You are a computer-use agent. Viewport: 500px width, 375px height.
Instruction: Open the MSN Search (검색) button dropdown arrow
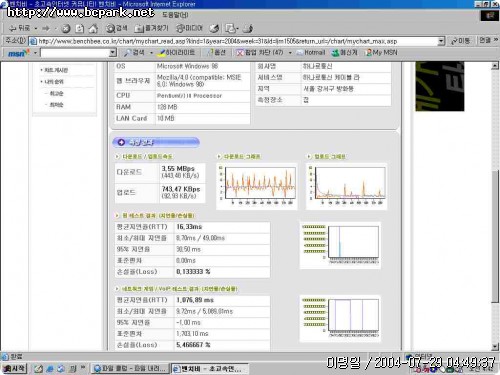click(151, 53)
